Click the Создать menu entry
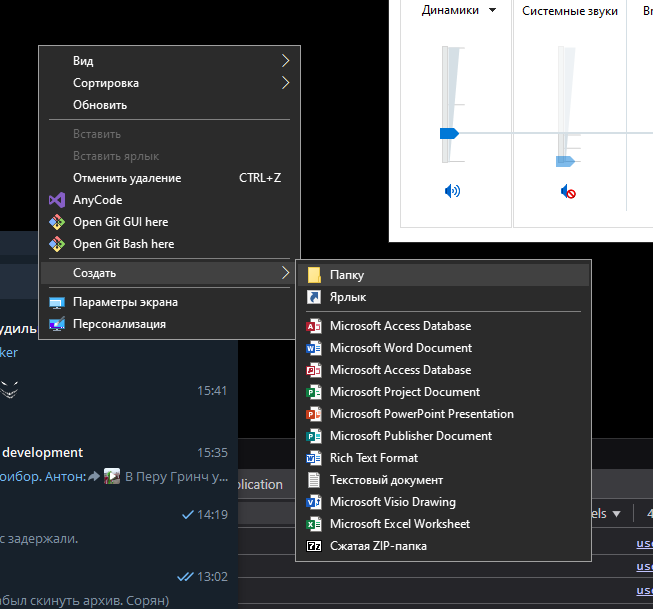Image resolution: width=653 pixels, height=609 pixels. coord(169,273)
